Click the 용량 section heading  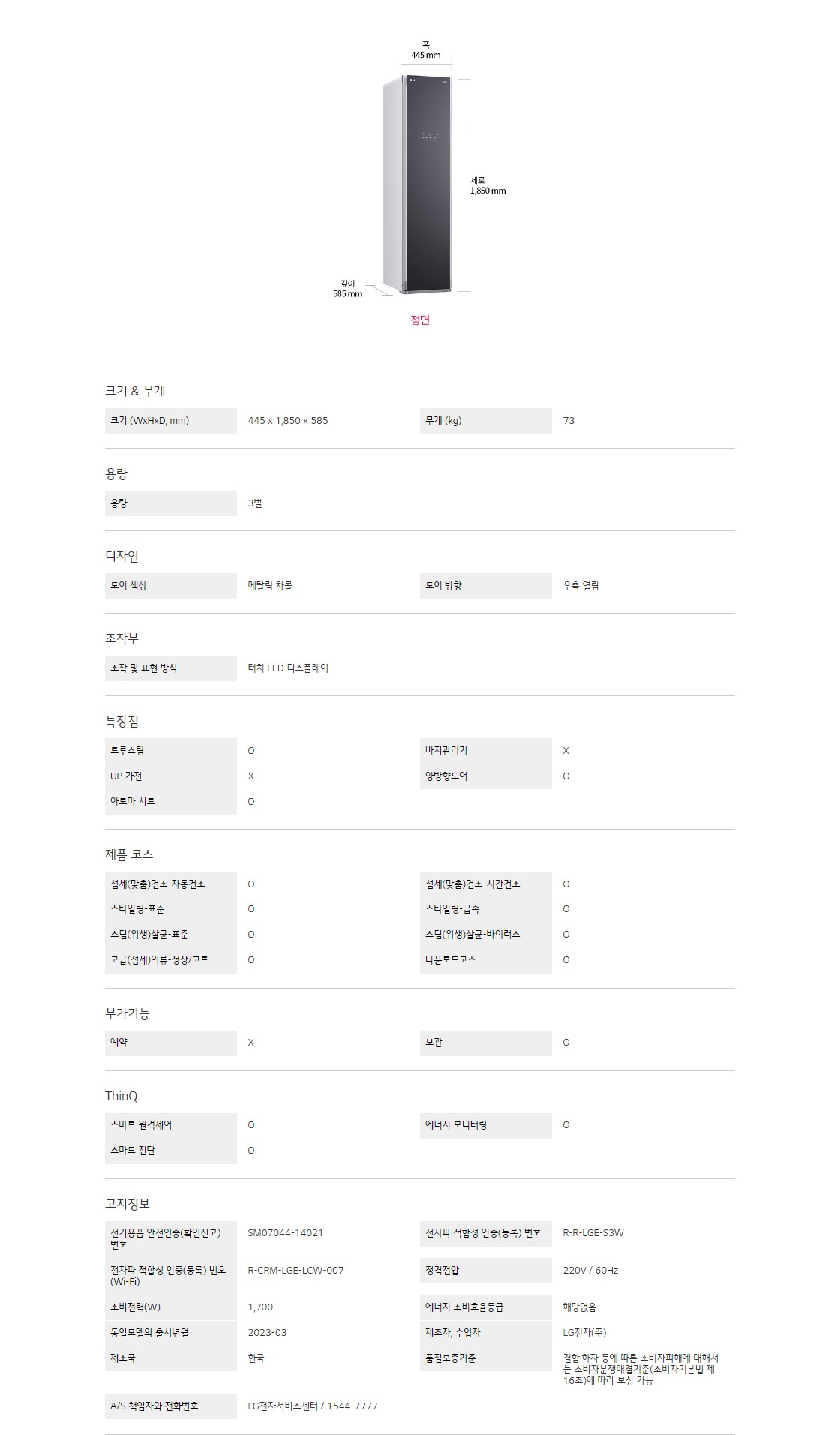click(x=116, y=474)
